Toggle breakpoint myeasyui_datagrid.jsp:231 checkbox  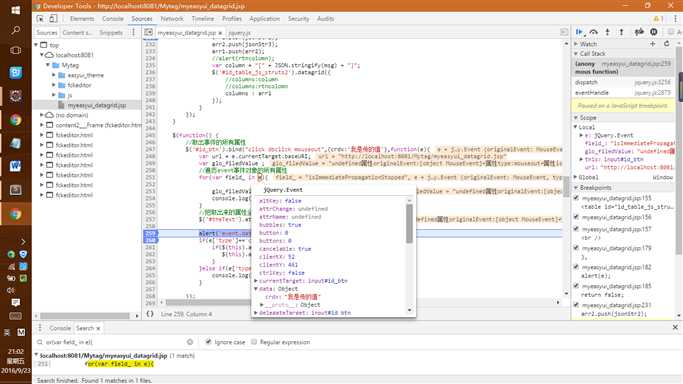tap(577, 305)
